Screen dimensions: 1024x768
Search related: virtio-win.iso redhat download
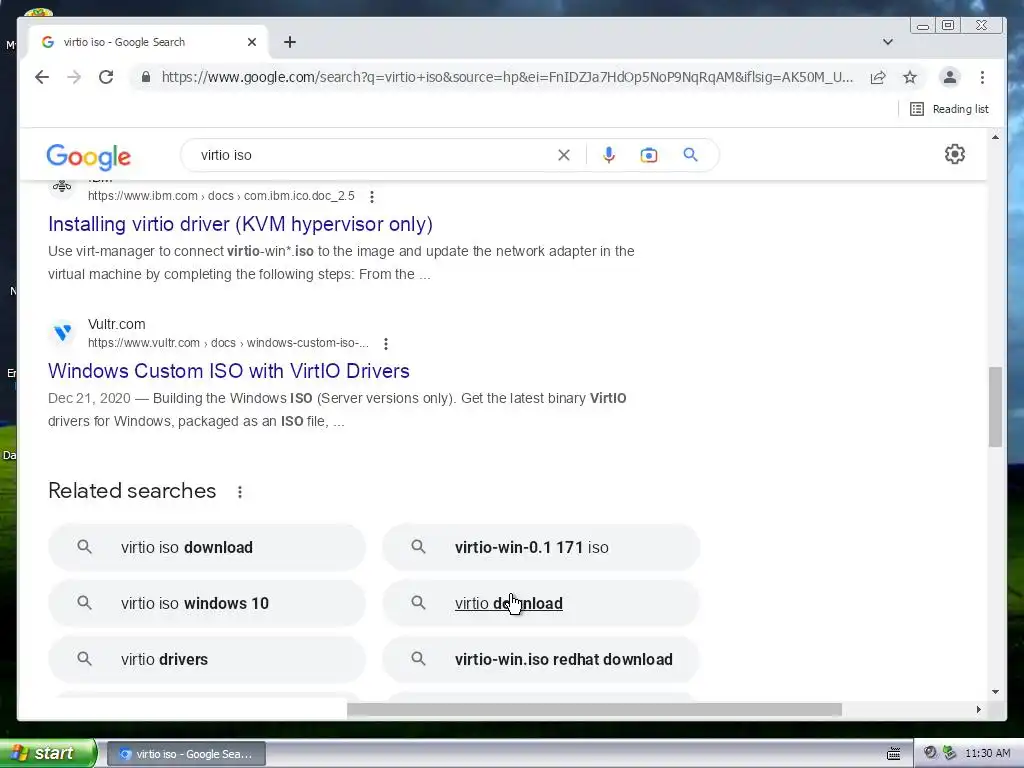tap(541, 660)
